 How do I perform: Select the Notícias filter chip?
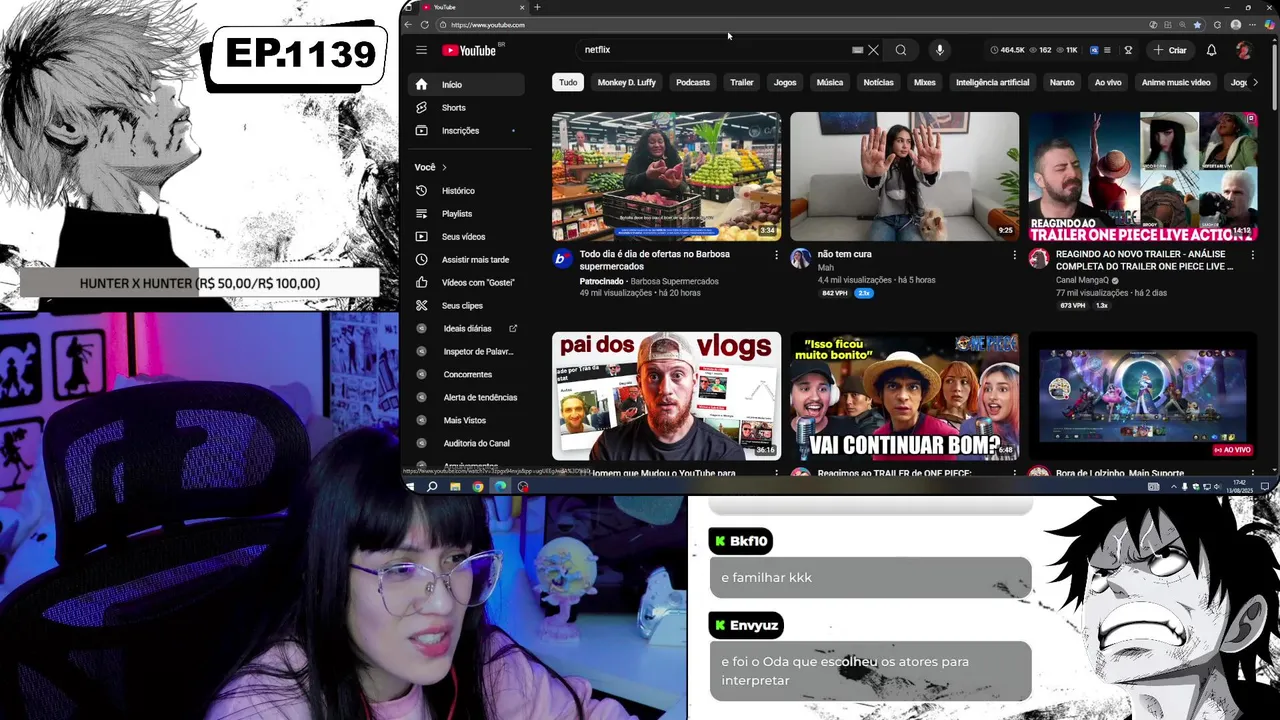(878, 83)
